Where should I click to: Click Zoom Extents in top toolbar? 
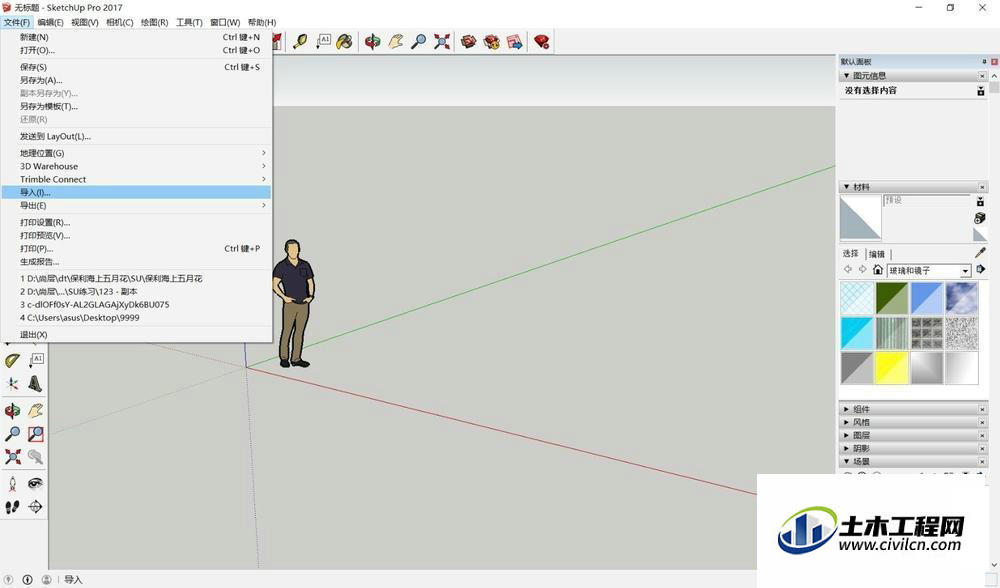pos(441,42)
